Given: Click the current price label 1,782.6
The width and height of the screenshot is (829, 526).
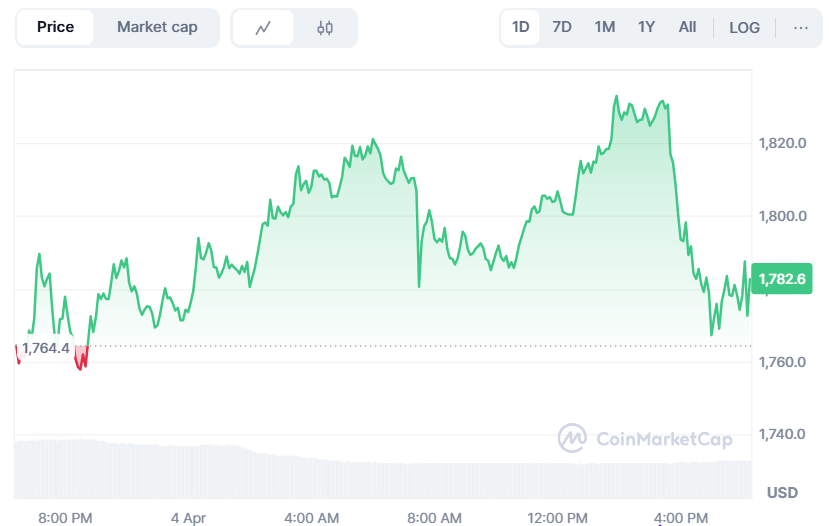Looking at the screenshot, I should tap(781, 279).
